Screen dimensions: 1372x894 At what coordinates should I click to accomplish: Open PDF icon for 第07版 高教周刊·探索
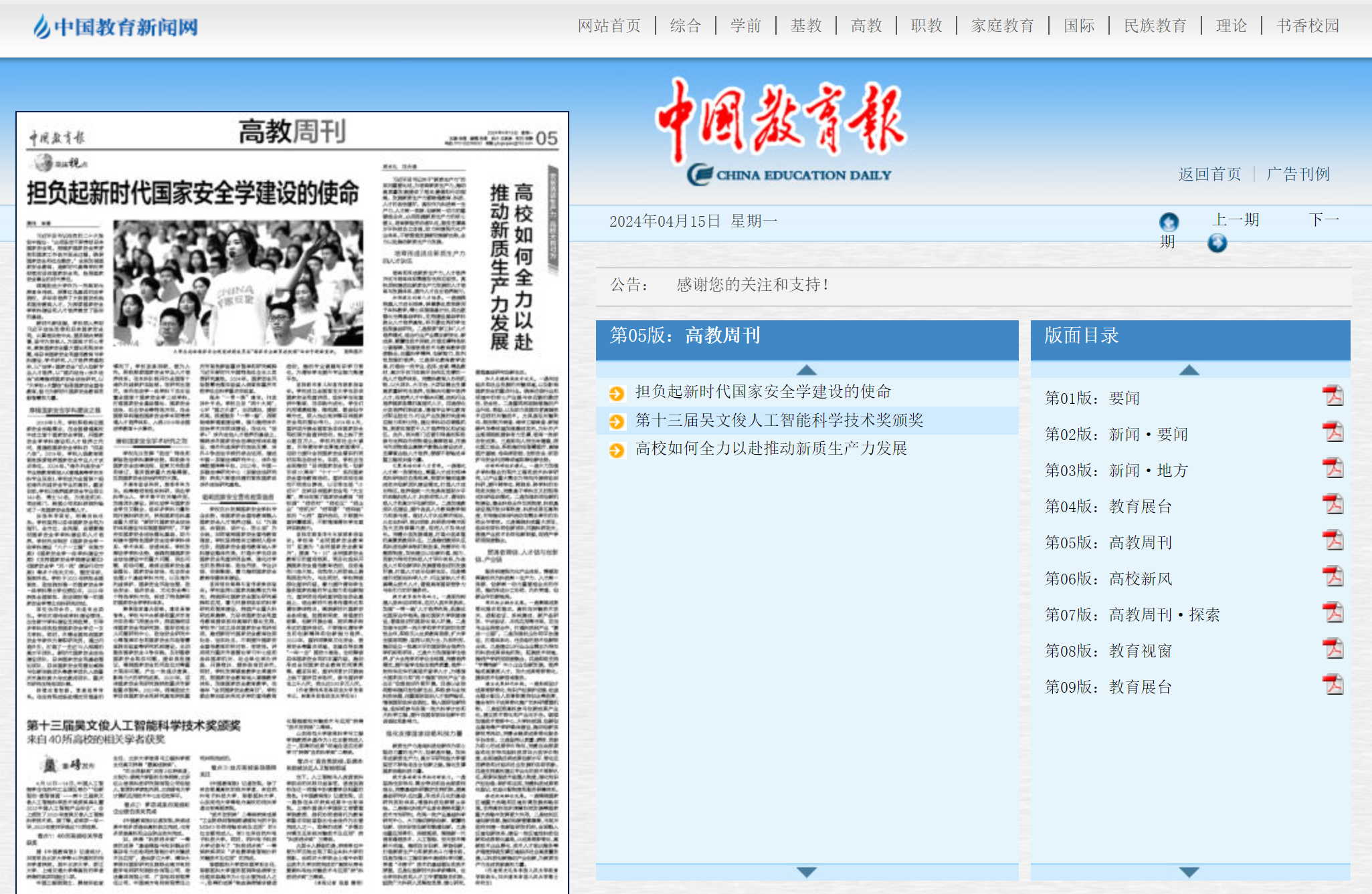click(1333, 613)
